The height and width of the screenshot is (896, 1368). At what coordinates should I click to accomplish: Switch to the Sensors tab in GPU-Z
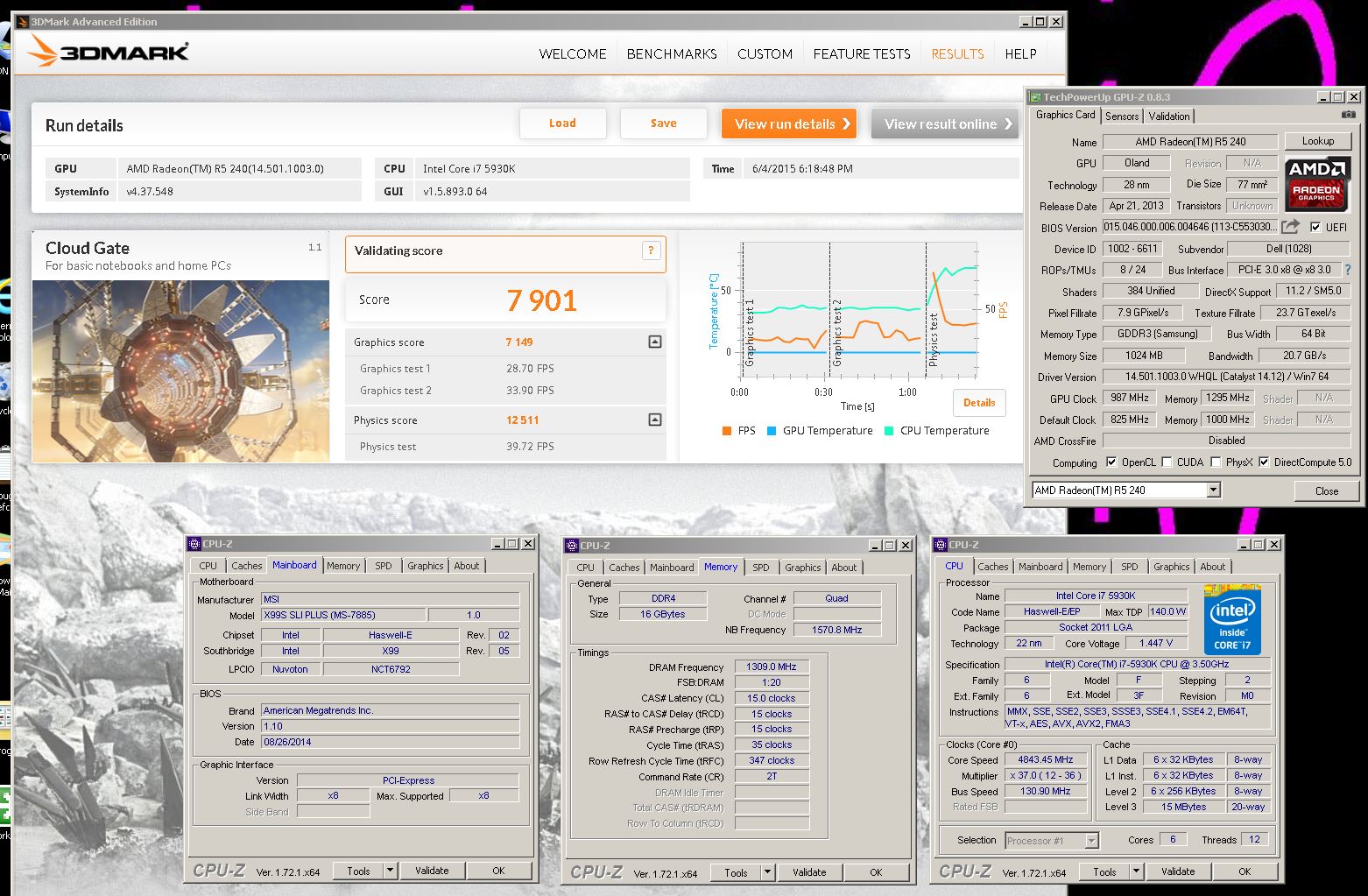pos(1122,116)
